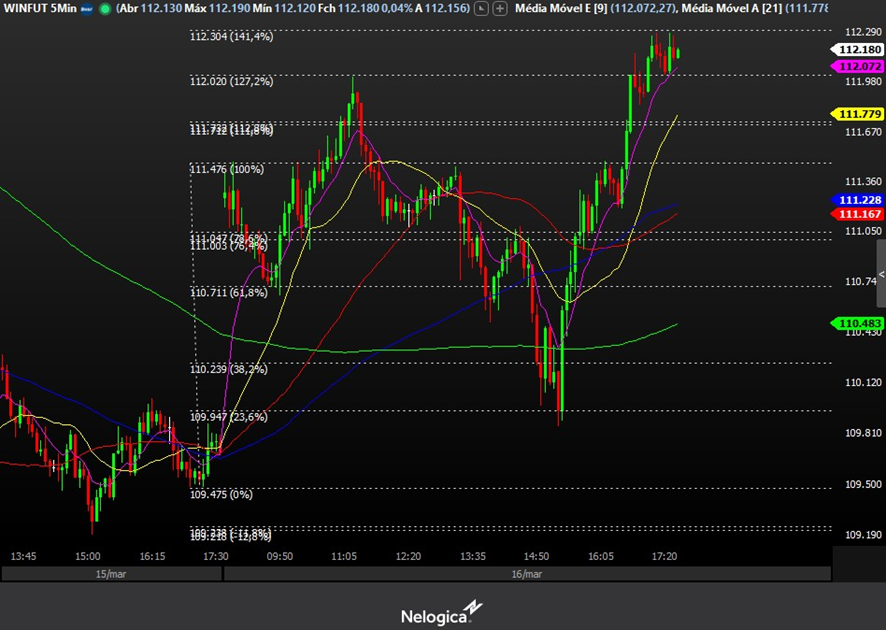This screenshot has height=630, width=886.
Task: Click the white 112.180 last price tag
Action: click(x=857, y=50)
